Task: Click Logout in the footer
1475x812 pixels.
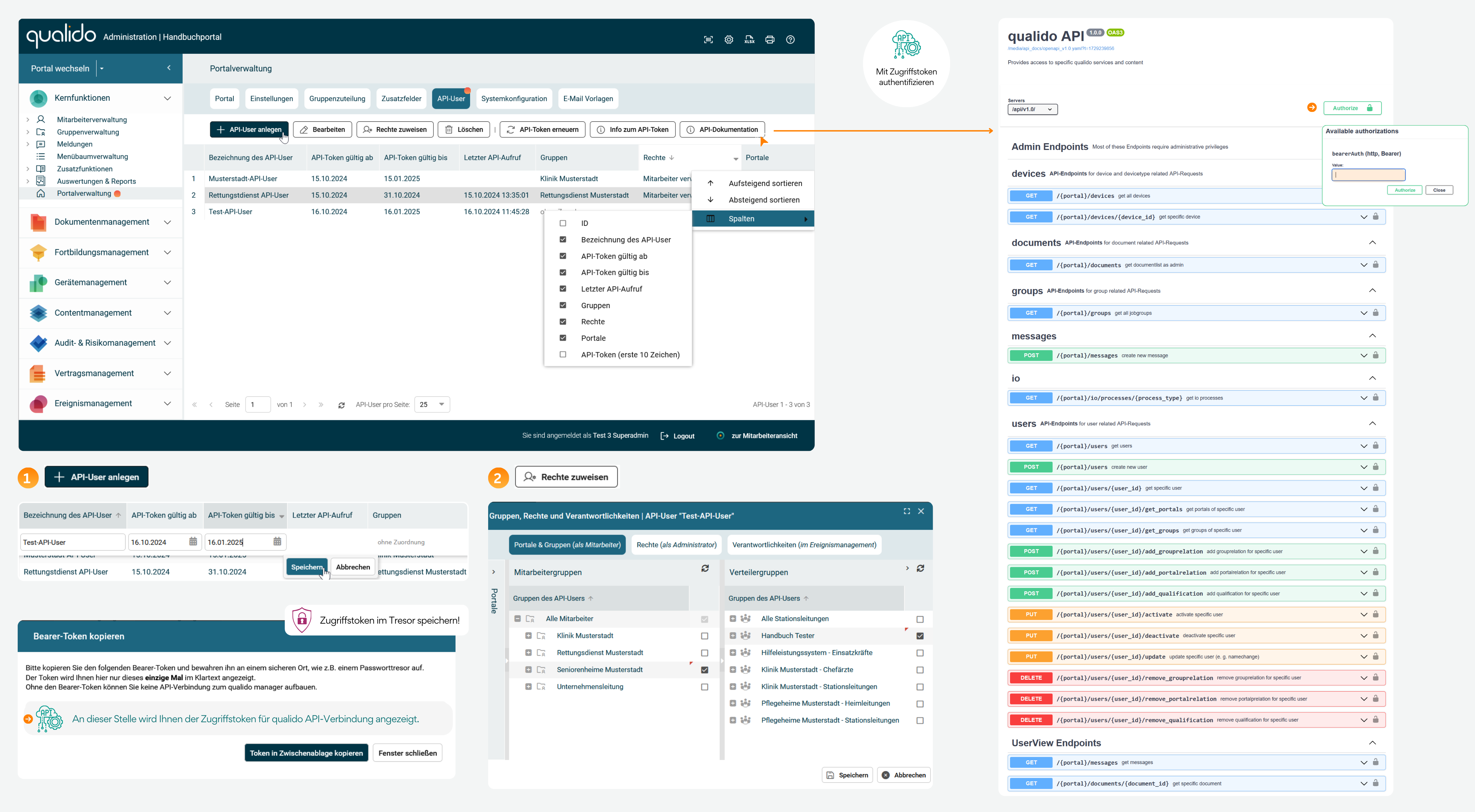Action: [x=678, y=436]
